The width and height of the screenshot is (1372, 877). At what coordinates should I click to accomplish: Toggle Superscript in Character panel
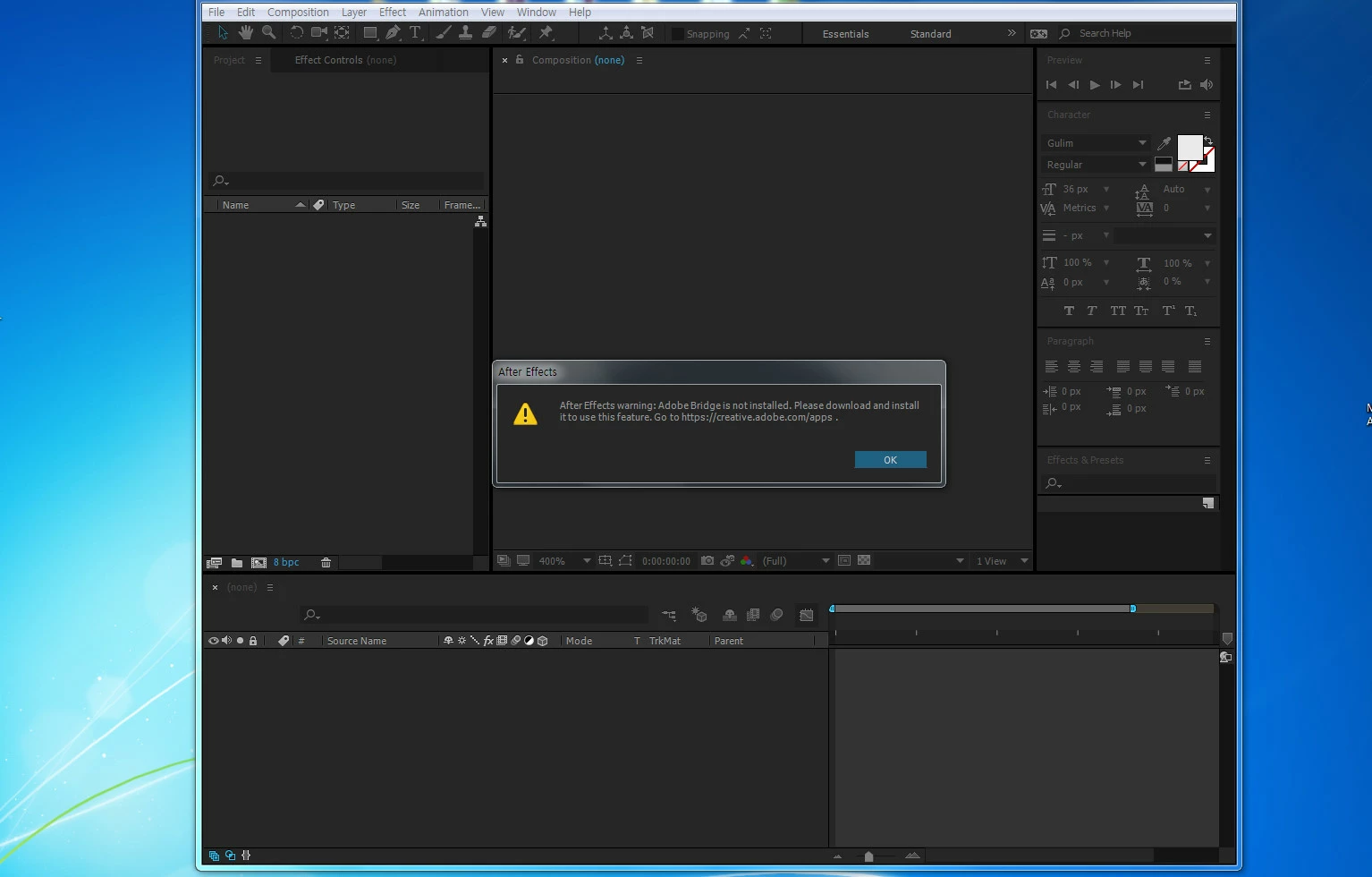(x=1168, y=311)
